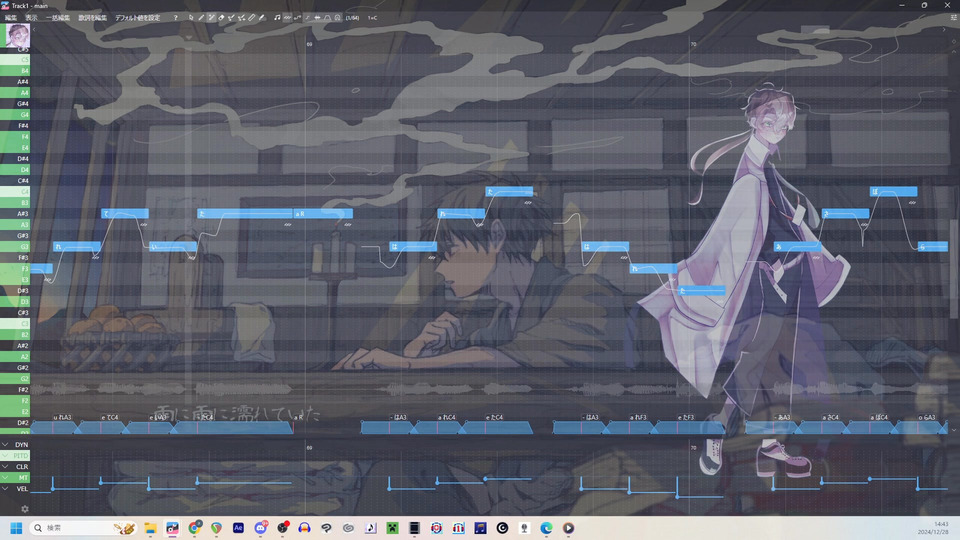This screenshot has height=540, width=960.
Task: Click the A4 piano key
Action: [15, 93]
